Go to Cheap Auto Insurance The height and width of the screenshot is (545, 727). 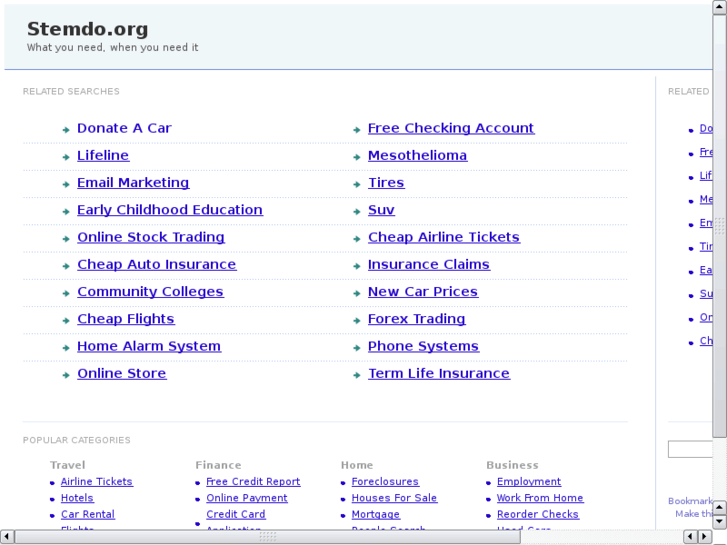pyautogui.click(x=156, y=264)
